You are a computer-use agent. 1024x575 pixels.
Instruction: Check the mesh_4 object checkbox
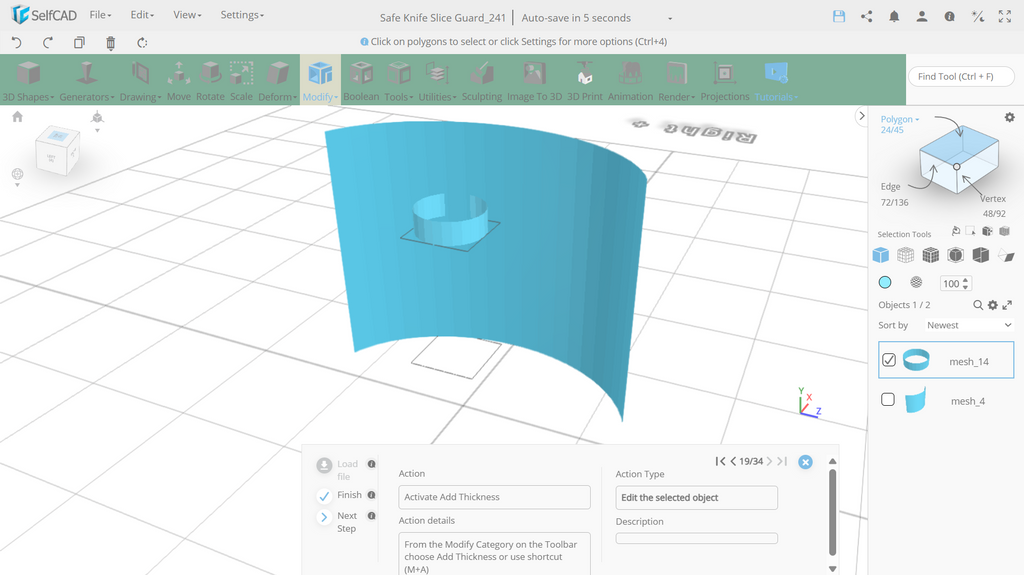click(888, 399)
